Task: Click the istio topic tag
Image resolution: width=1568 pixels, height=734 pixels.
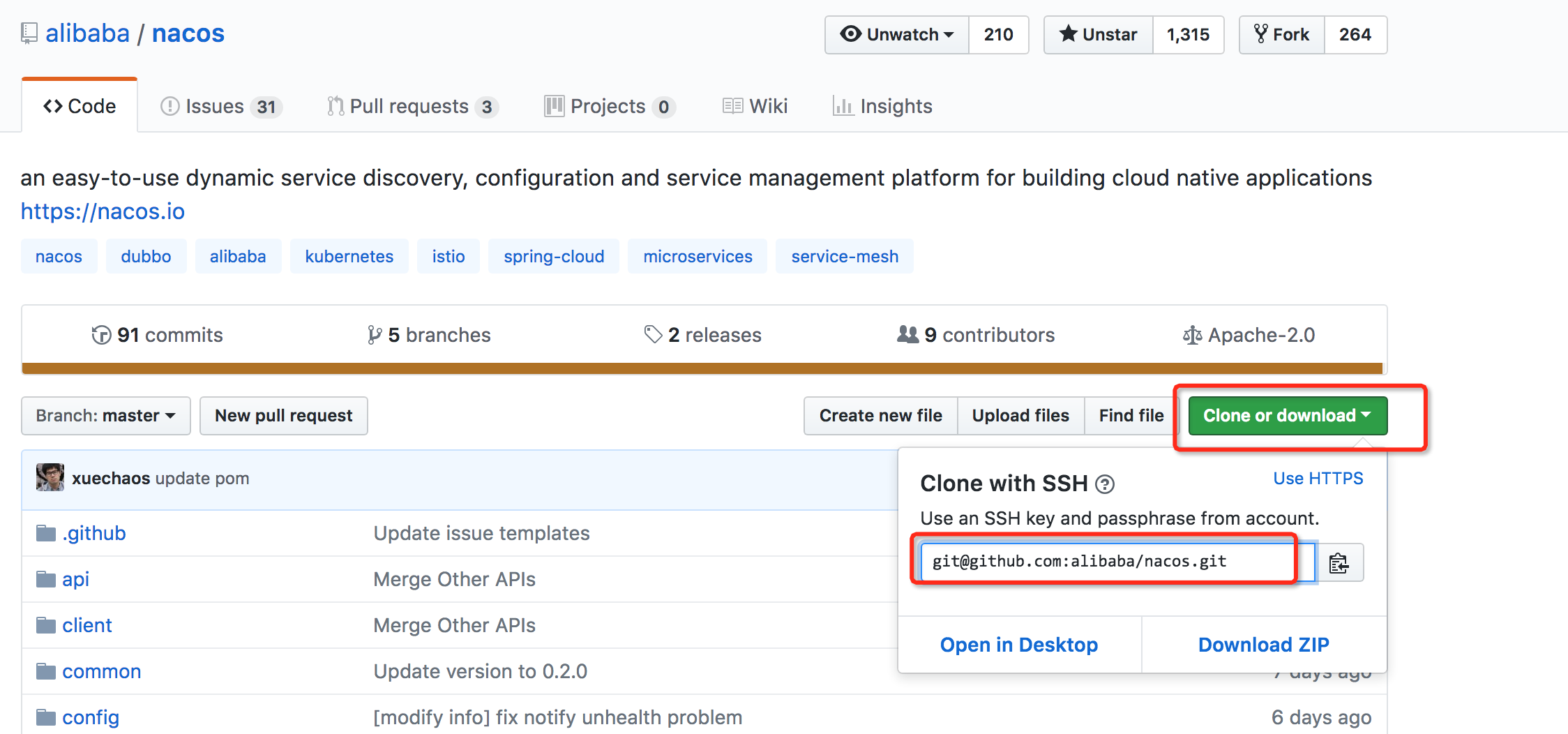Action: point(448,256)
